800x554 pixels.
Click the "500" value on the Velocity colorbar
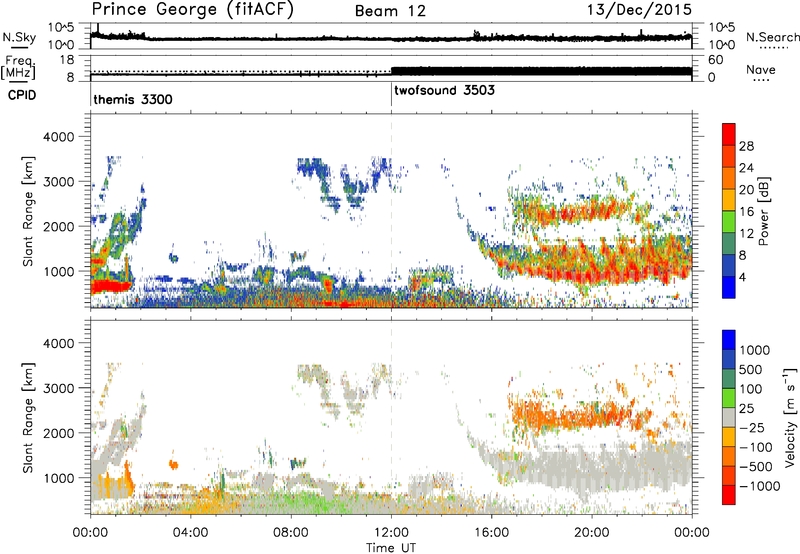tap(751, 369)
